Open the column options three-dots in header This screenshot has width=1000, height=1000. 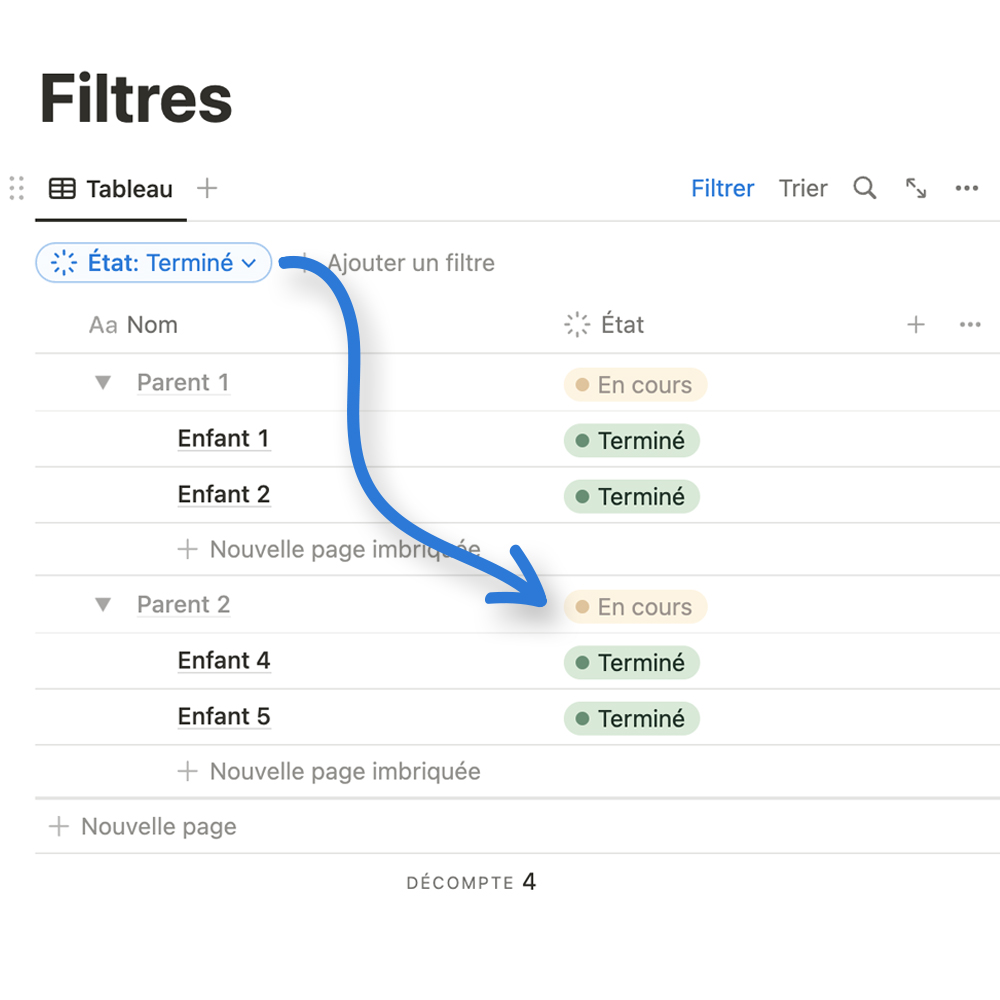point(970,325)
